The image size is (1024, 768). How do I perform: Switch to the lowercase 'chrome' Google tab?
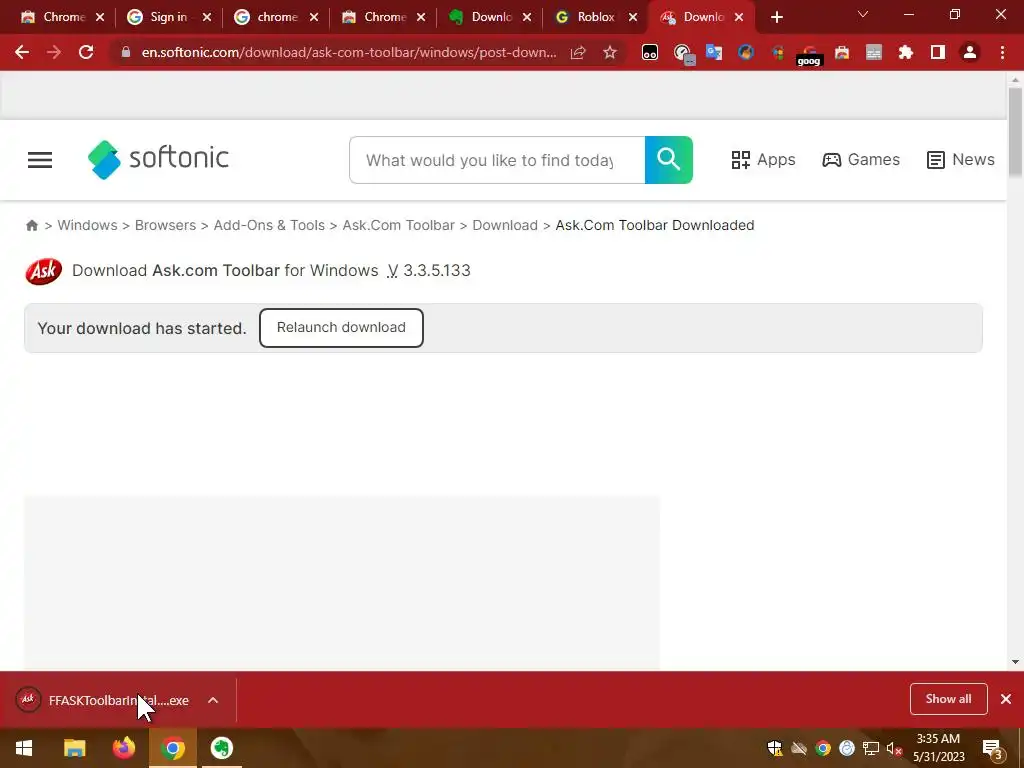pyautogui.click(x=276, y=17)
